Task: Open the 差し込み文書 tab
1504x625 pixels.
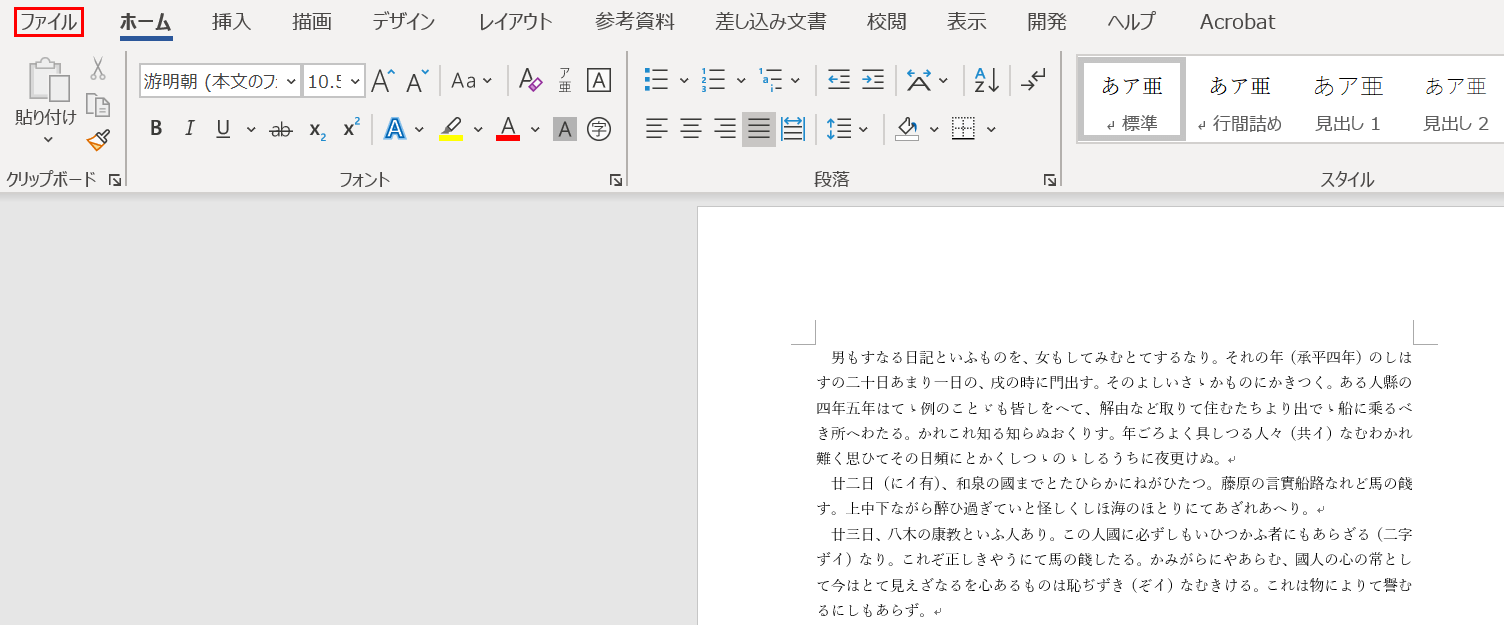Action: (x=771, y=22)
